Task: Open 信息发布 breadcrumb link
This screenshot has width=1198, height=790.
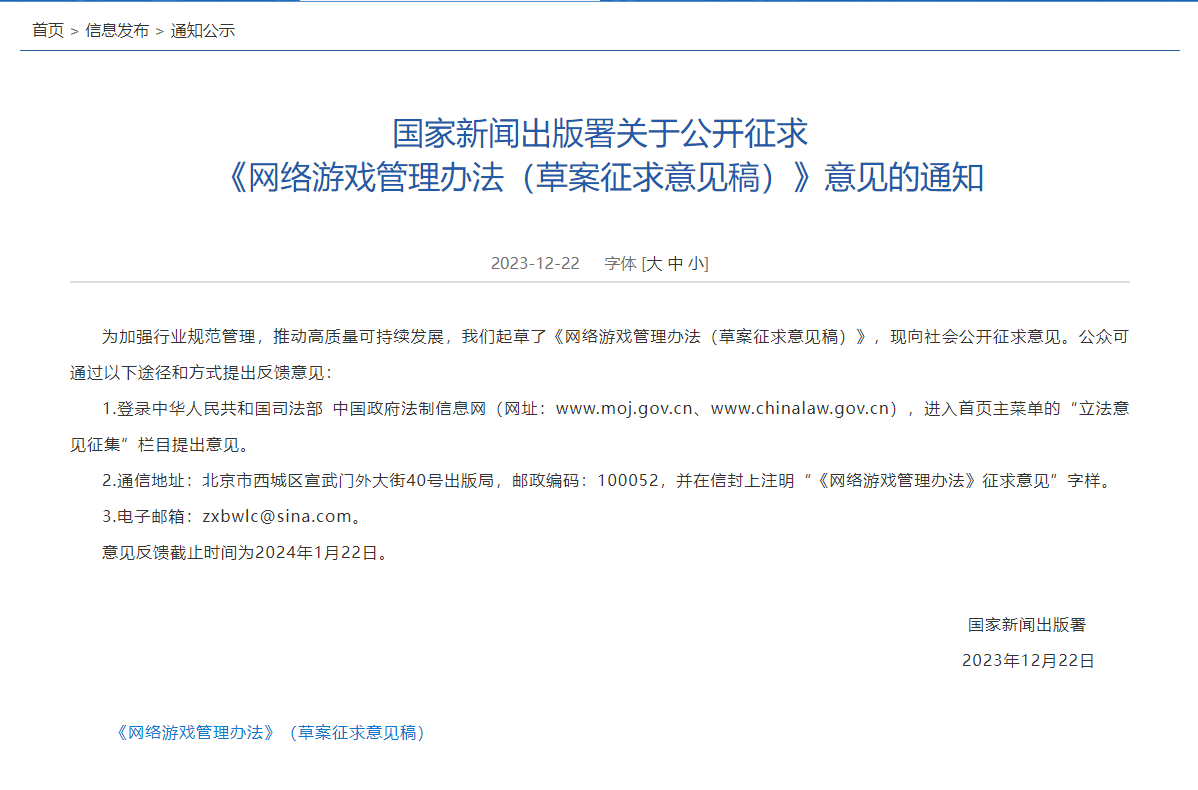Action: pyautogui.click(x=117, y=31)
